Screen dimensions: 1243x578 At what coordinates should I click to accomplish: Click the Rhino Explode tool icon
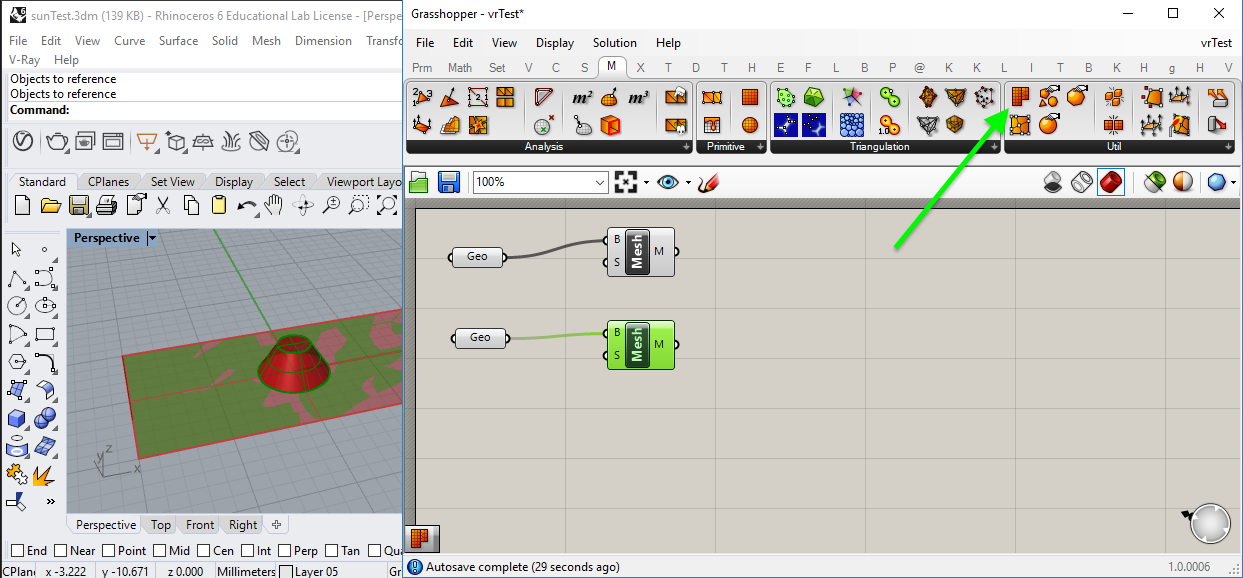pyautogui.click(x=45, y=474)
